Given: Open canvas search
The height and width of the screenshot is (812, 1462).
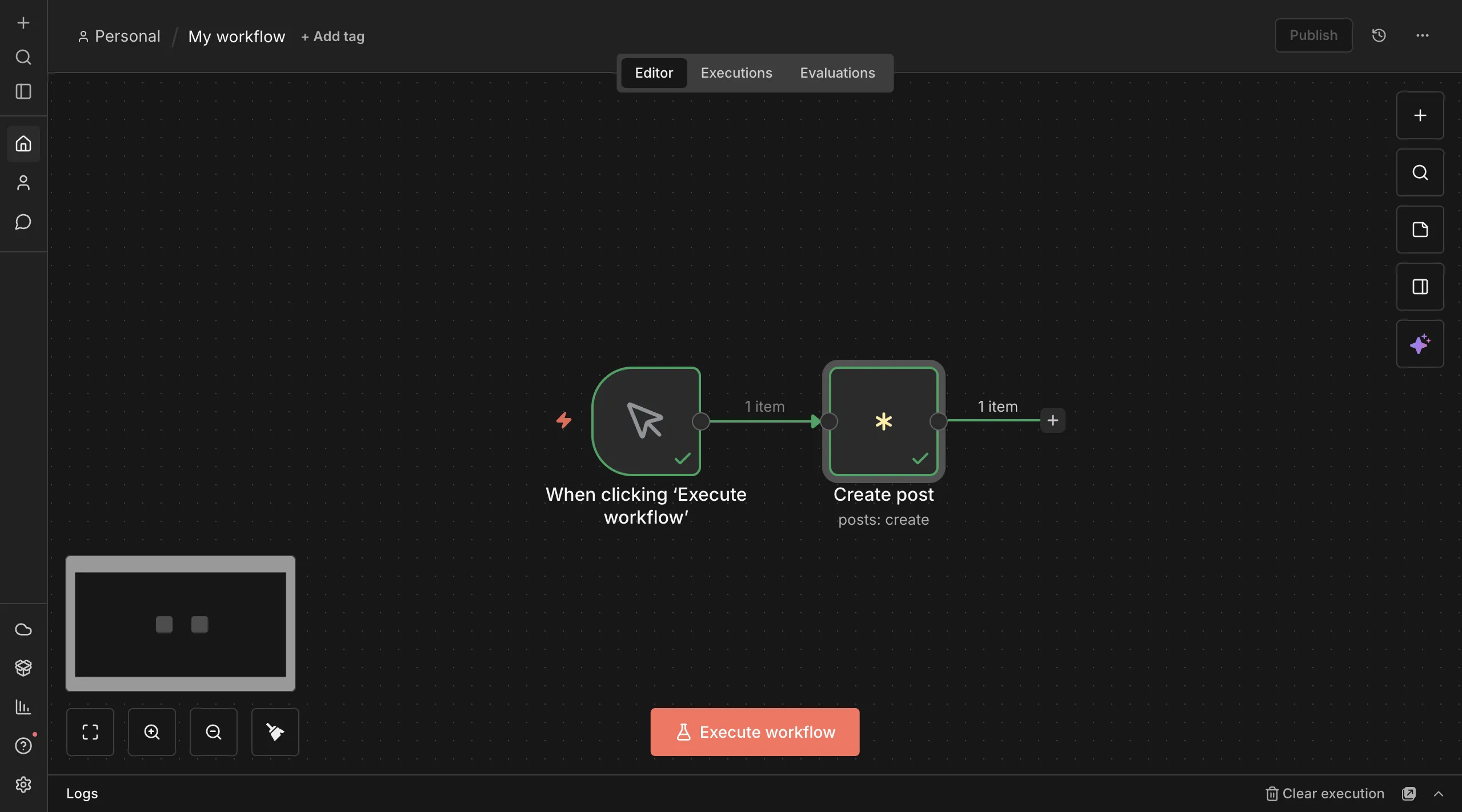Looking at the screenshot, I should 1419,172.
